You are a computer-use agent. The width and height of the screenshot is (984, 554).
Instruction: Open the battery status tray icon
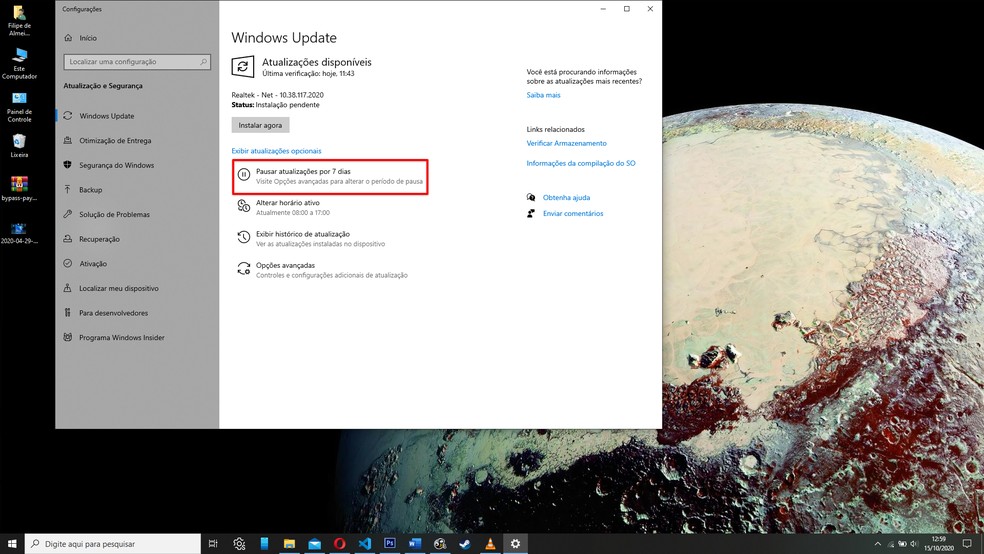coord(902,544)
